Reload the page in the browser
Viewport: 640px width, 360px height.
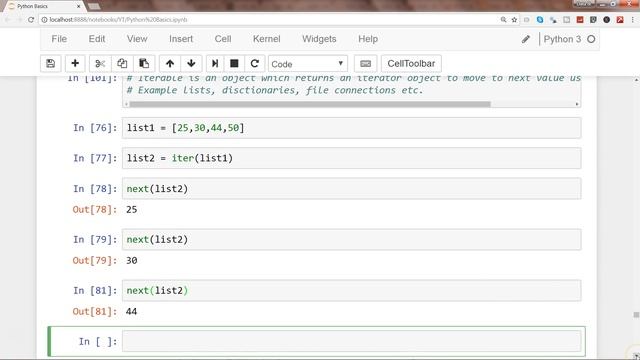31,20
